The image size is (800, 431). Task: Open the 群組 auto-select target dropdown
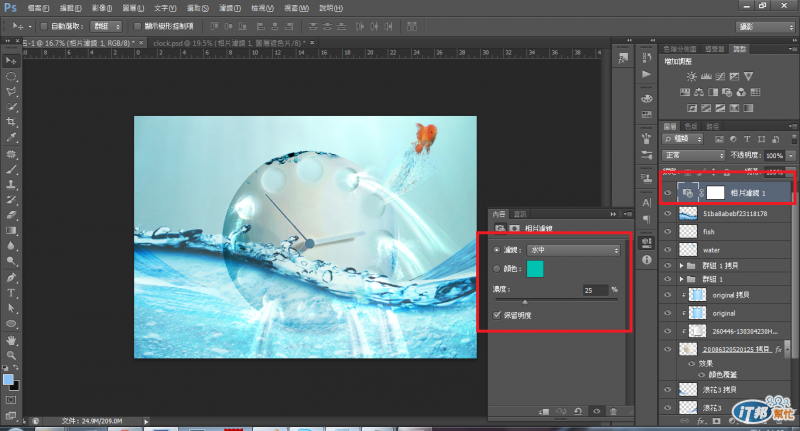coord(106,26)
